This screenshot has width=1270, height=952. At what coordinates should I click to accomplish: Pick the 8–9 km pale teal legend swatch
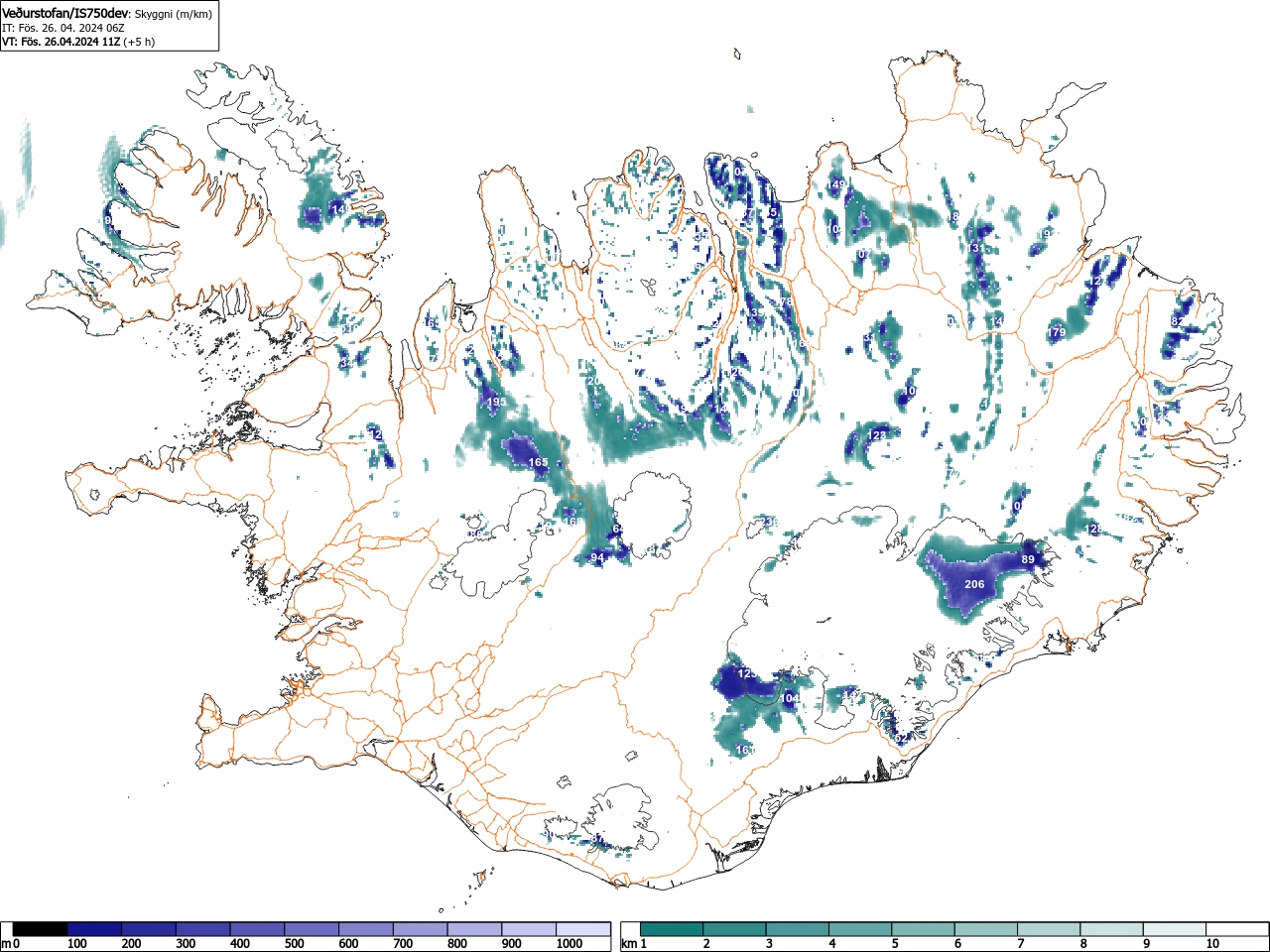pyautogui.click(x=1113, y=929)
